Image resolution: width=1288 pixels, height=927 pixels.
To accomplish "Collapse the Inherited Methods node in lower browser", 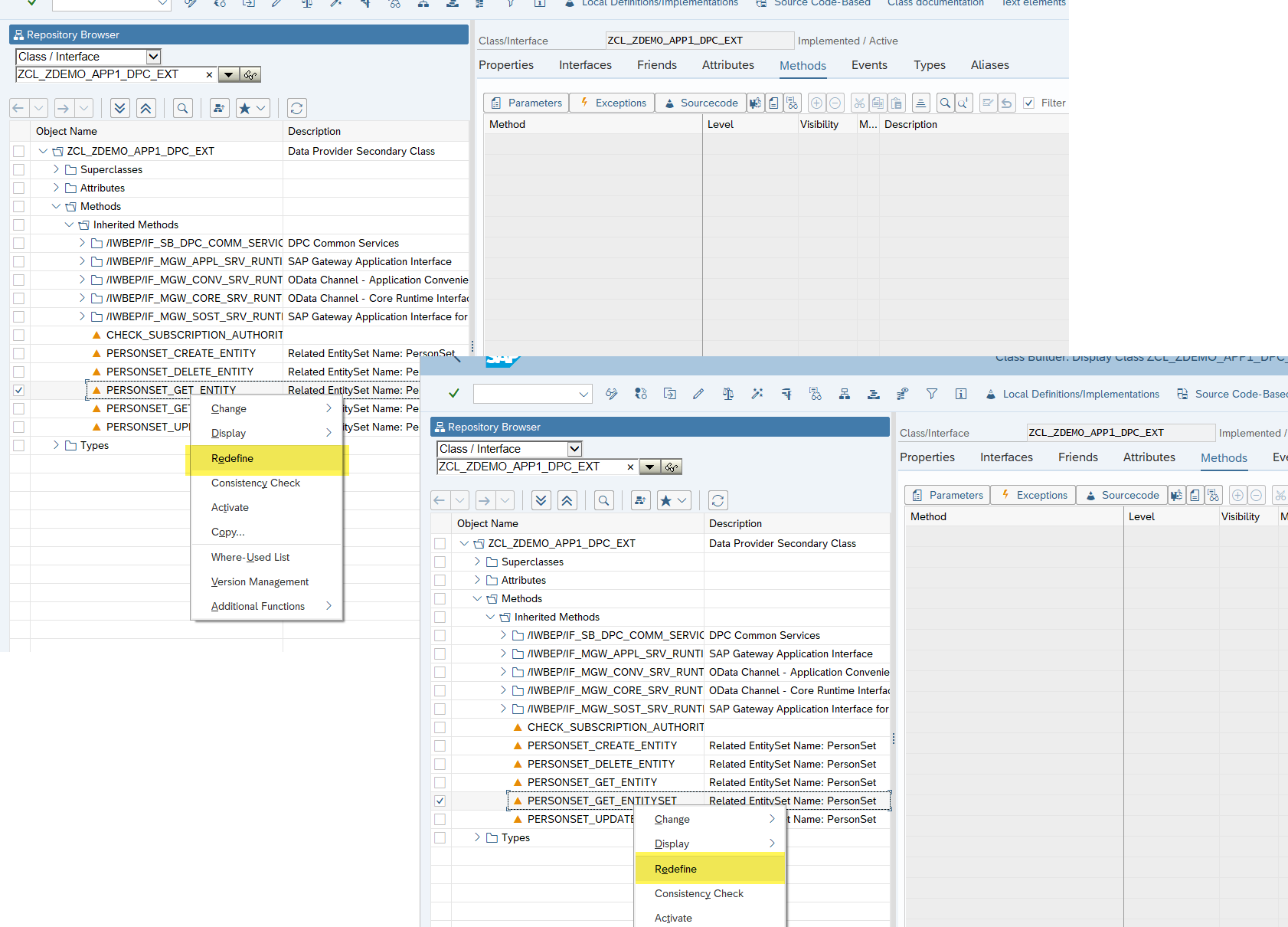I will (490, 617).
